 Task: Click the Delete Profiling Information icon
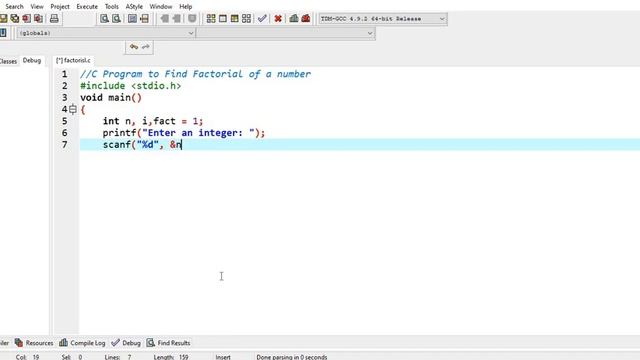coord(306,18)
